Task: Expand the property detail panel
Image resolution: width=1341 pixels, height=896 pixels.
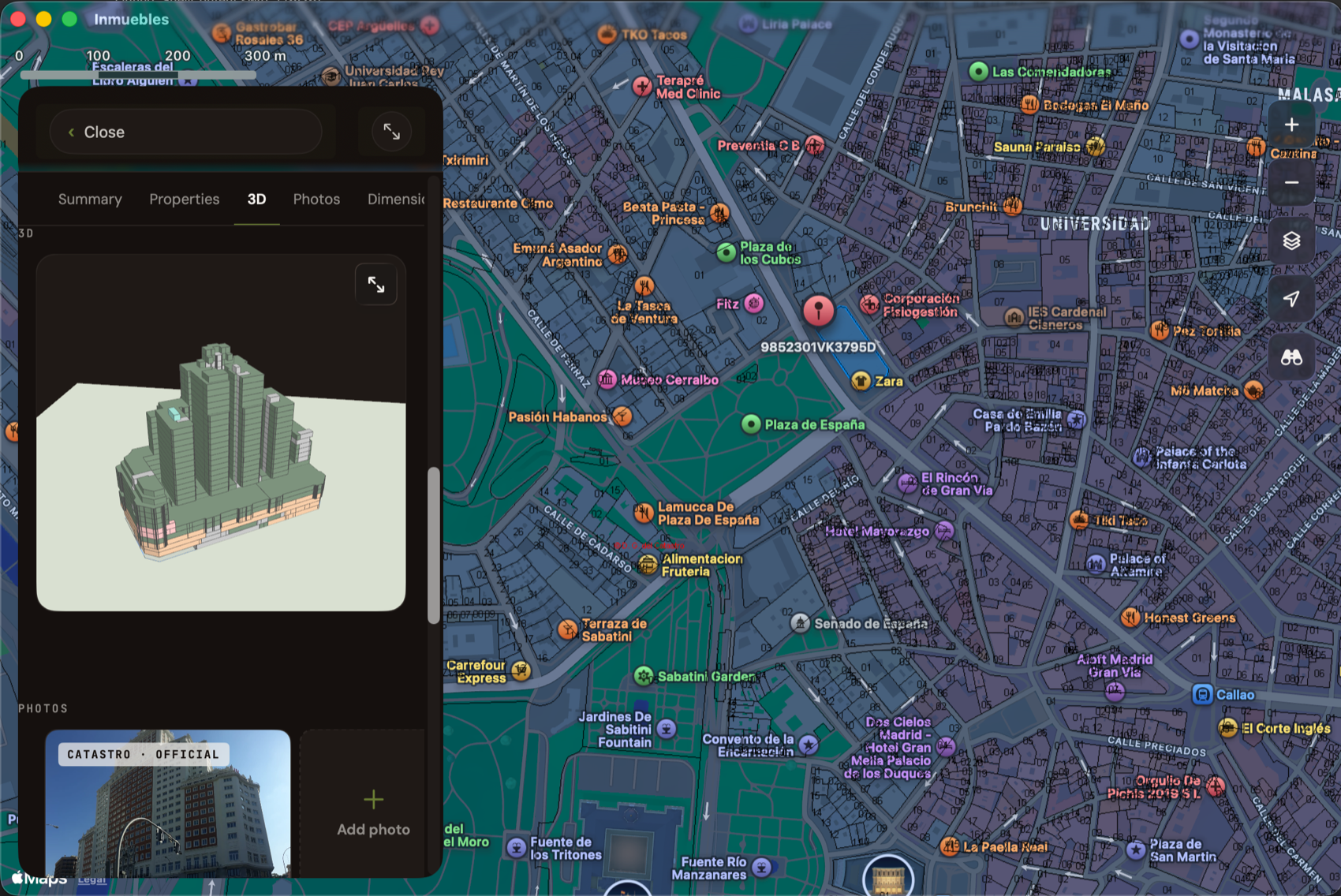Action: coord(391,132)
